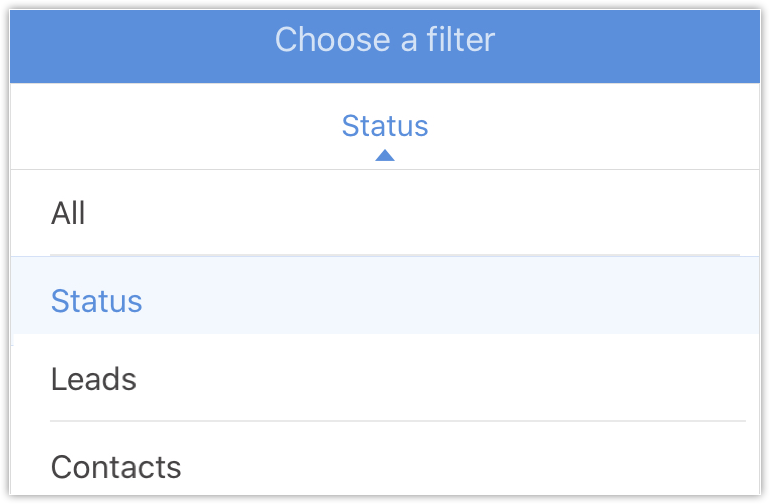Filter by All records
The width and height of the screenshot is (770, 504).
pyautogui.click(x=68, y=213)
